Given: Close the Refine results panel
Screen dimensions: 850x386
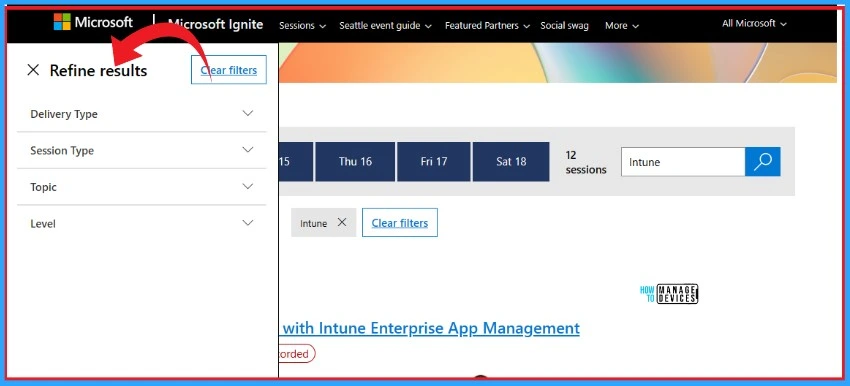Looking at the screenshot, I should (x=33, y=70).
